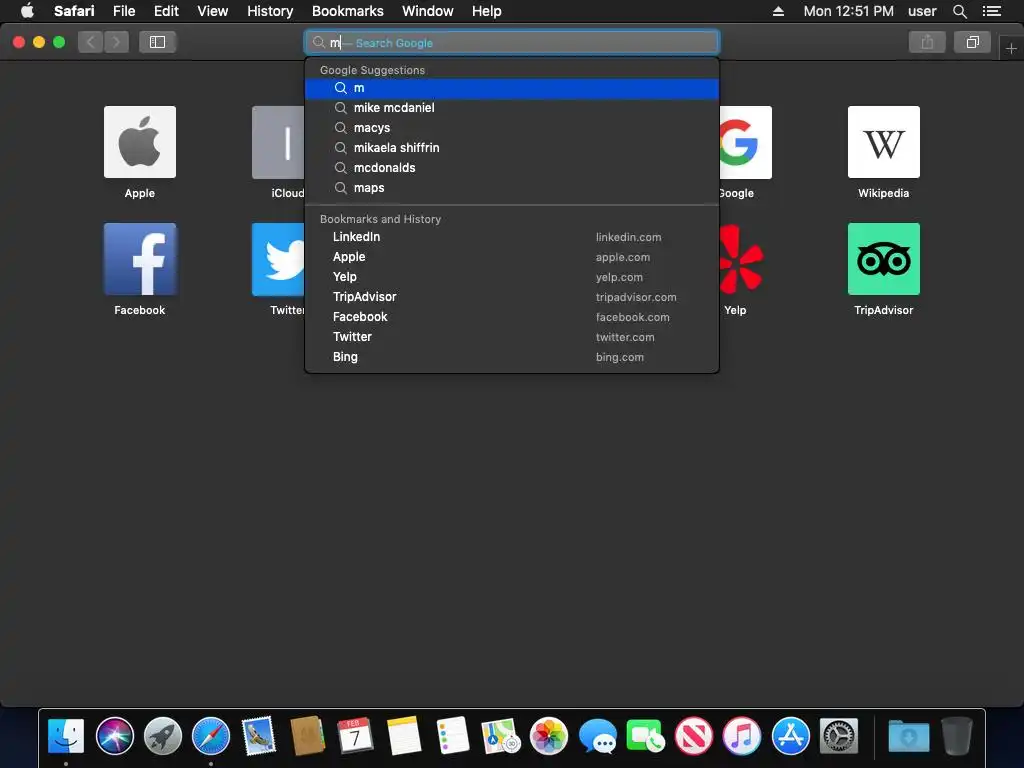This screenshot has width=1024, height=768.
Task: Open Music iTunes icon in Dock
Action: [x=742, y=736]
